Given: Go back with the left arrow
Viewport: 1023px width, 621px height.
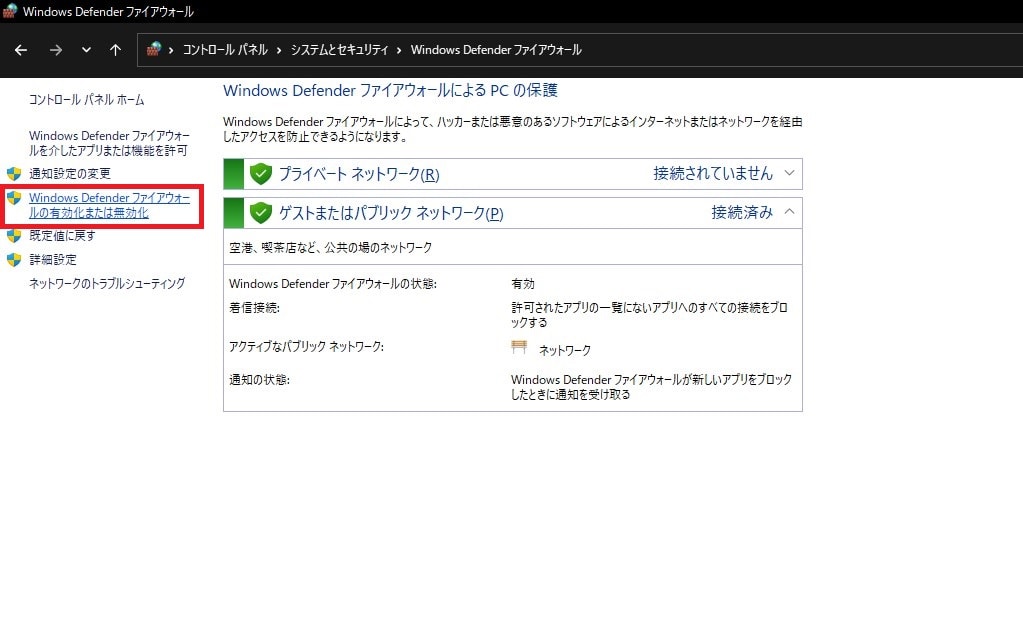Looking at the screenshot, I should pyautogui.click(x=21, y=50).
